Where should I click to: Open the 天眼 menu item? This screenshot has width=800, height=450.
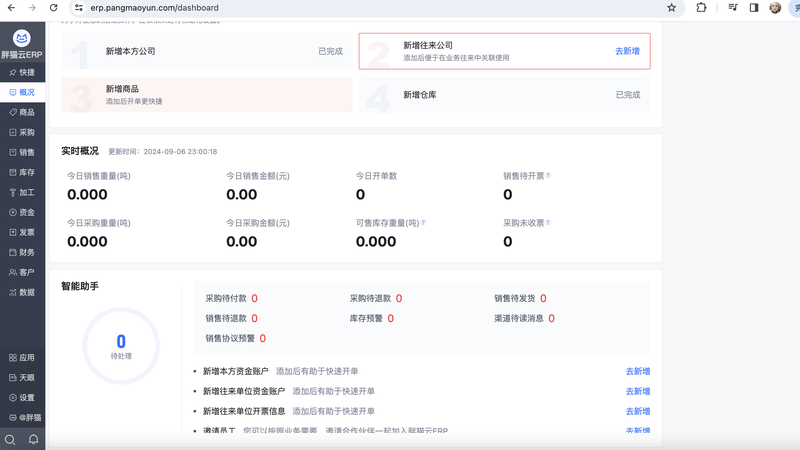coord(22,378)
